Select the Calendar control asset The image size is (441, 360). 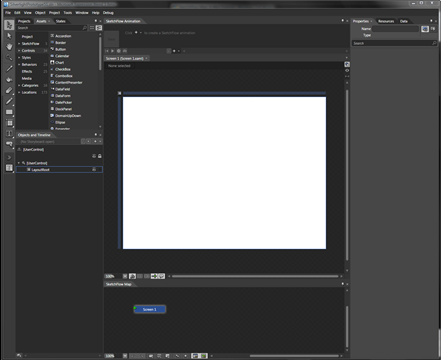(x=62, y=56)
